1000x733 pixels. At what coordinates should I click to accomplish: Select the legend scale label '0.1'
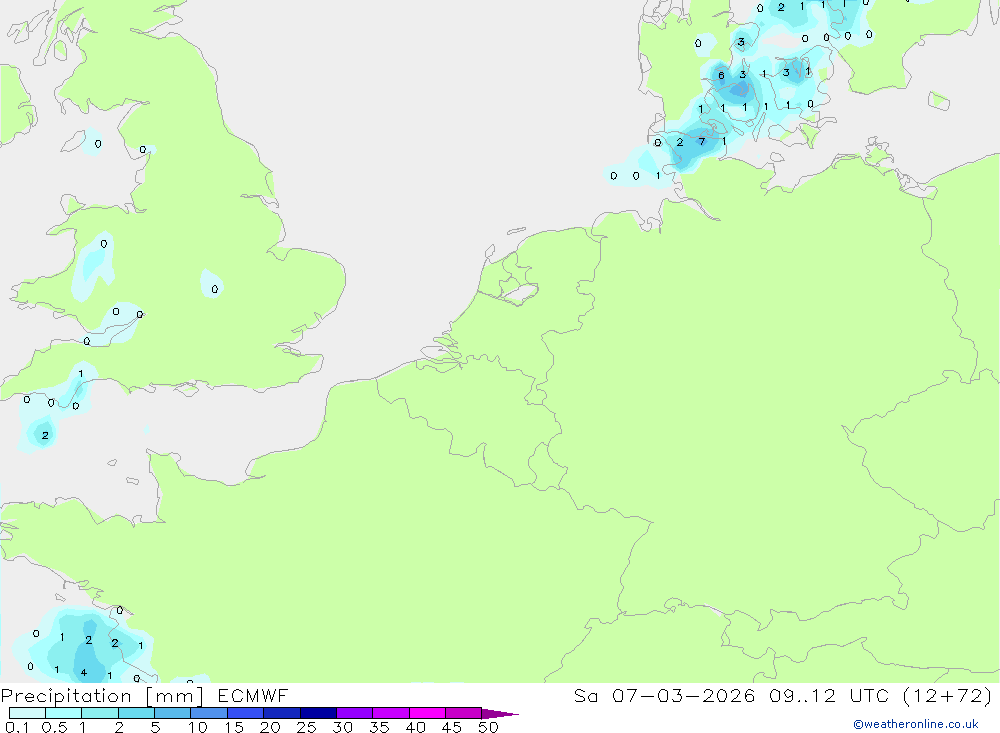coord(17,727)
